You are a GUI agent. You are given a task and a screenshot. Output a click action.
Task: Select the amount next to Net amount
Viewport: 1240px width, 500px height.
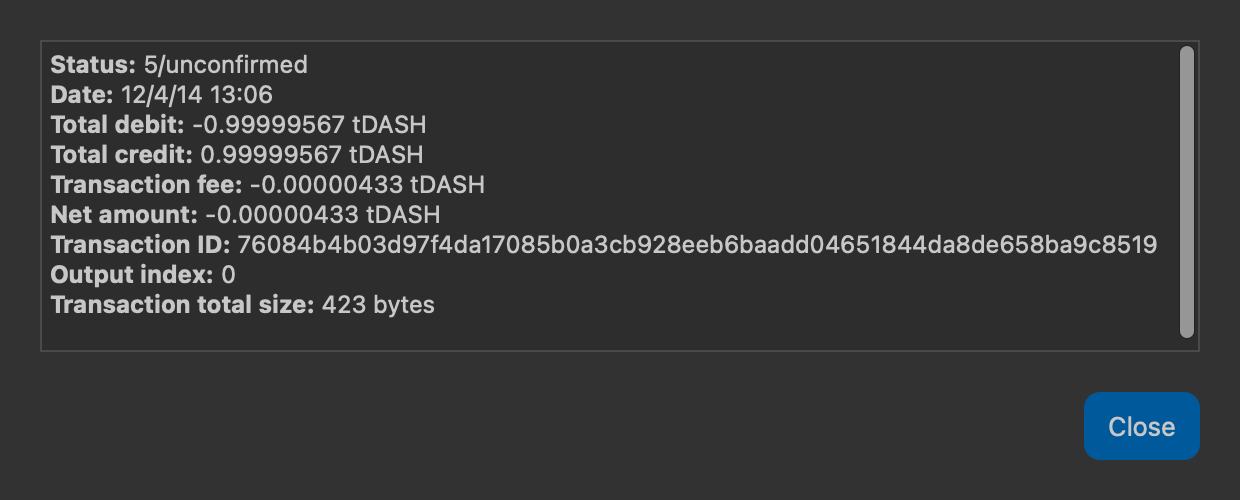pos(323,215)
